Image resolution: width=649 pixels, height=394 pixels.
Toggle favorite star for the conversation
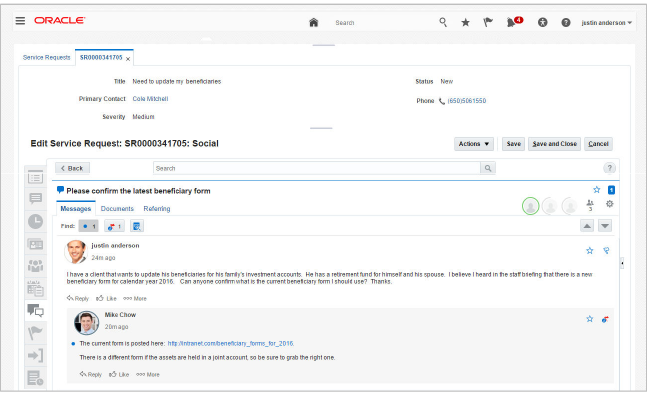(596, 190)
